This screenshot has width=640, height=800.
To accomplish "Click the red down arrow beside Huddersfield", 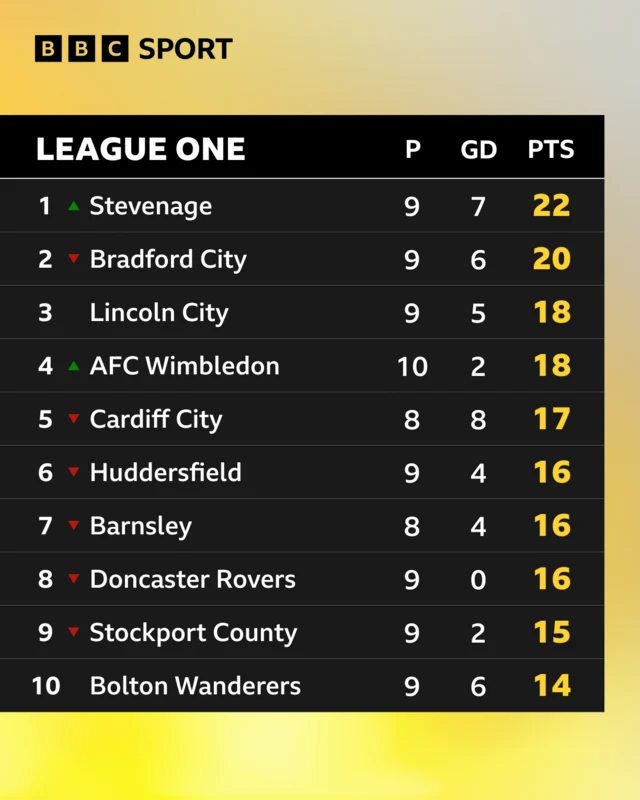I will tap(73, 472).
